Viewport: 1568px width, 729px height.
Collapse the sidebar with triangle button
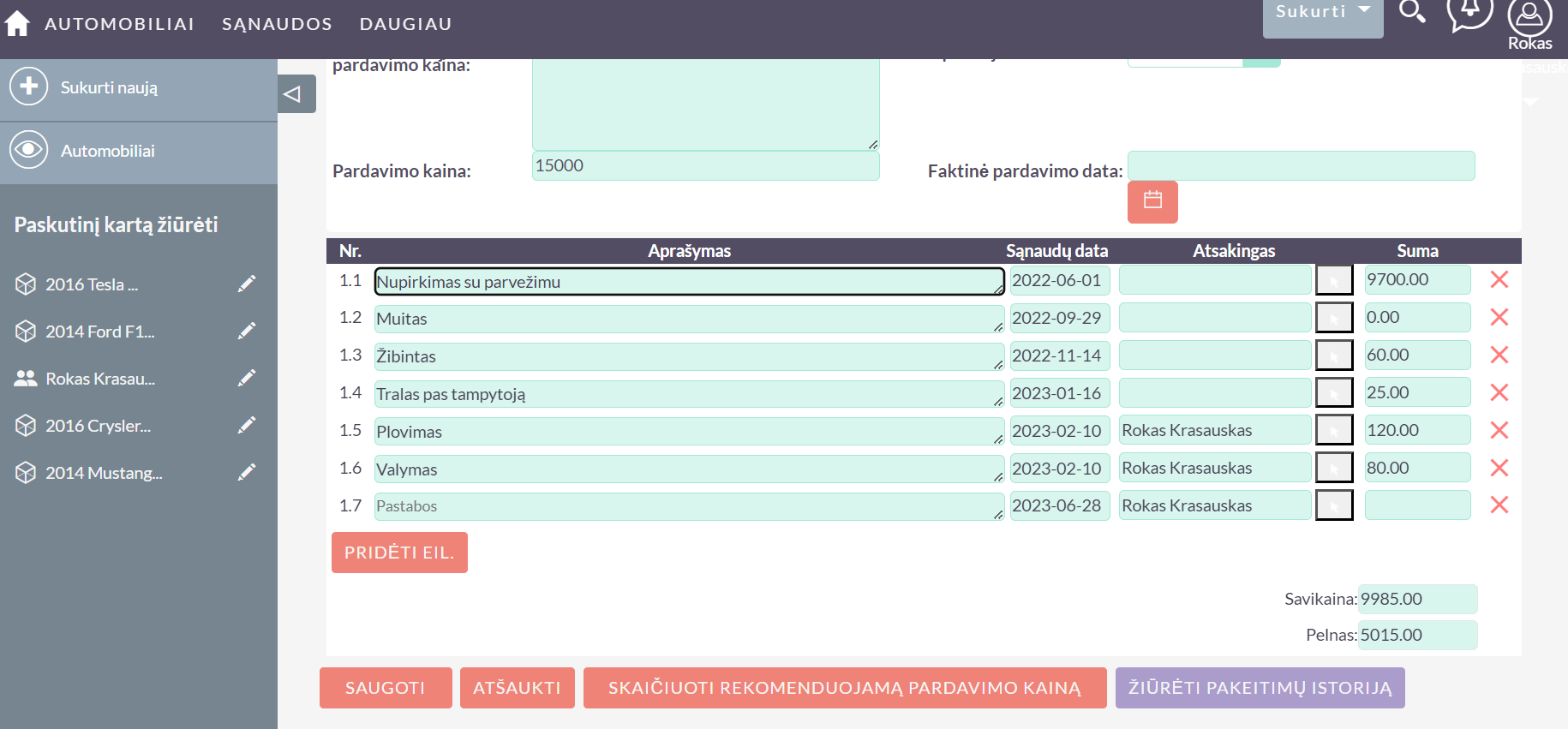coord(296,94)
